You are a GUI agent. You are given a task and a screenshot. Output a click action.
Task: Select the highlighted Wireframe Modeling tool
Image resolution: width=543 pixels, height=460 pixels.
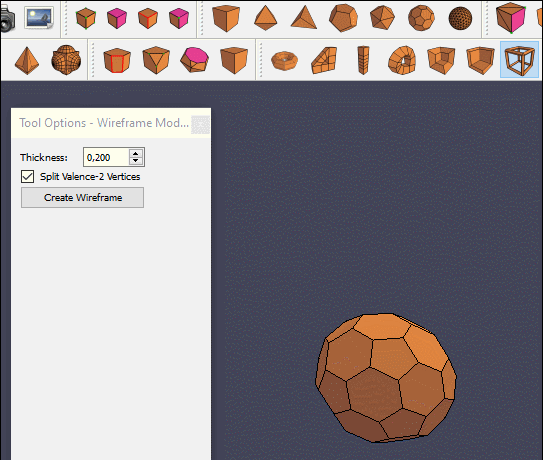519,60
